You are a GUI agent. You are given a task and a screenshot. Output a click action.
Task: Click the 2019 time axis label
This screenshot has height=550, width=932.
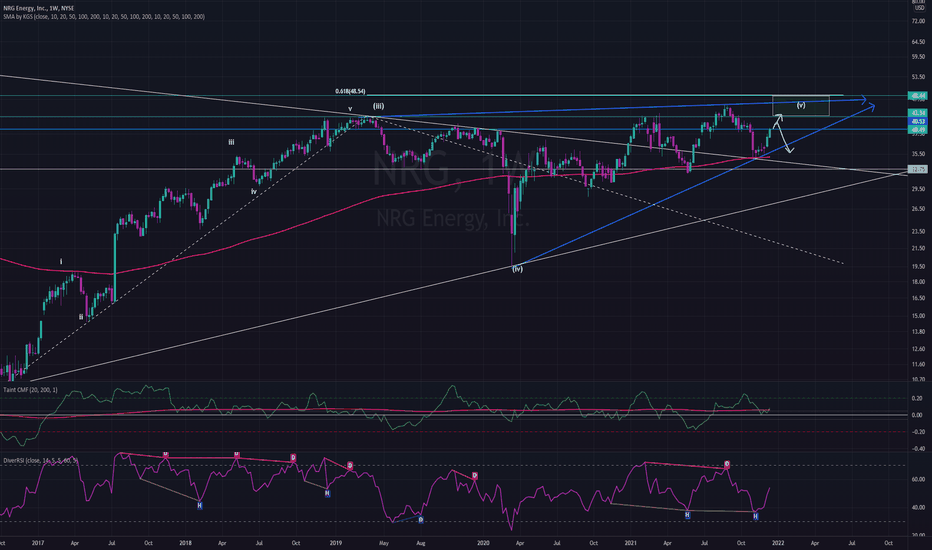click(x=335, y=543)
